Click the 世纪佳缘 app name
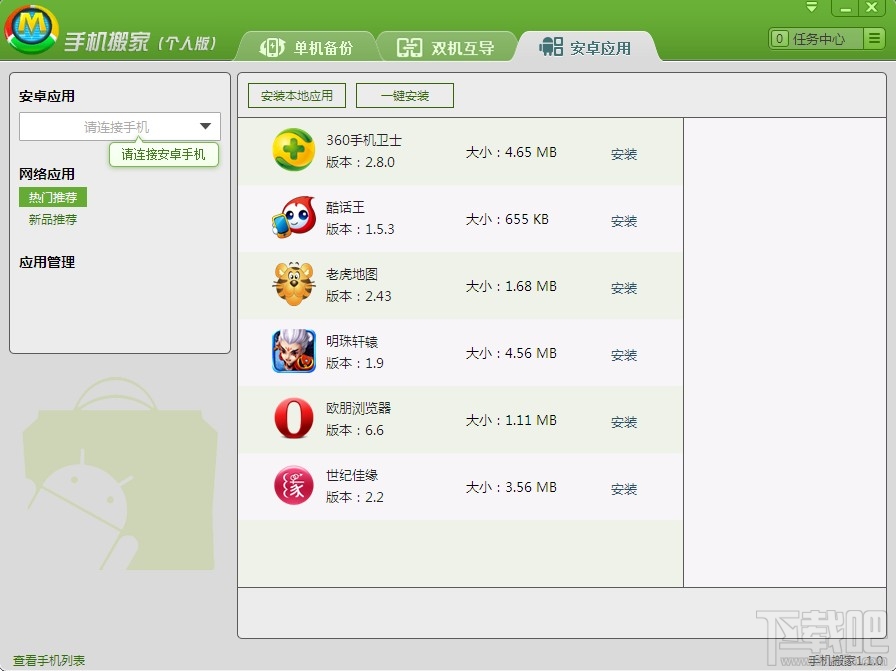This screenshot has height=671, width=896. pos(351,475)
